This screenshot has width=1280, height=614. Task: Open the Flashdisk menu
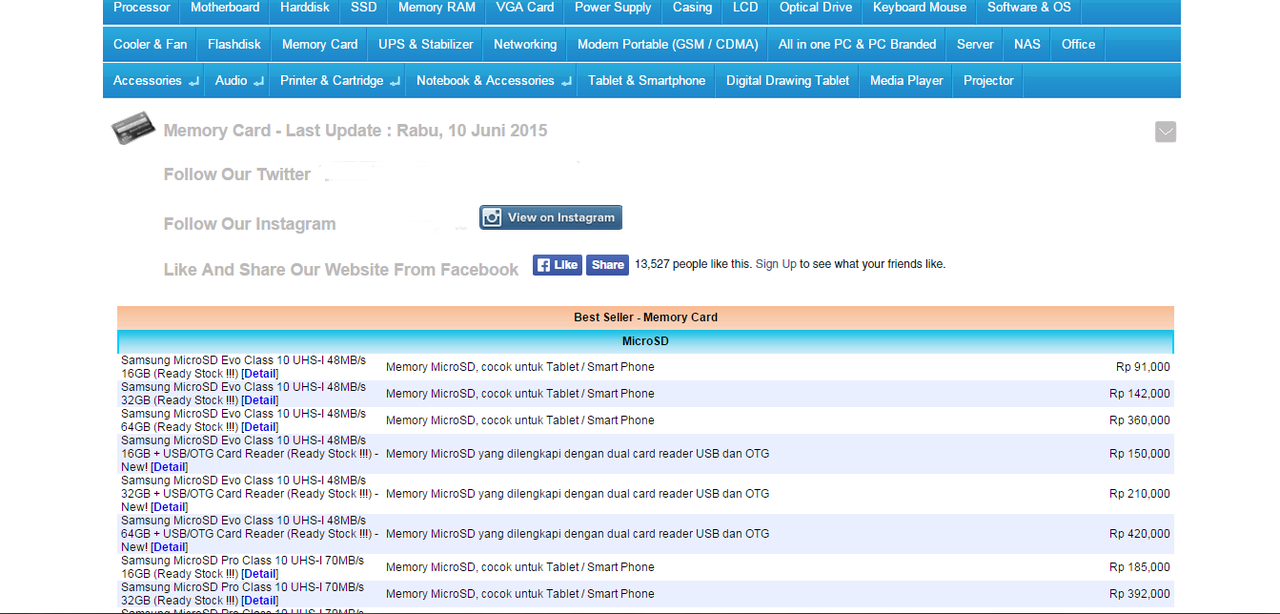pos(234,44)
